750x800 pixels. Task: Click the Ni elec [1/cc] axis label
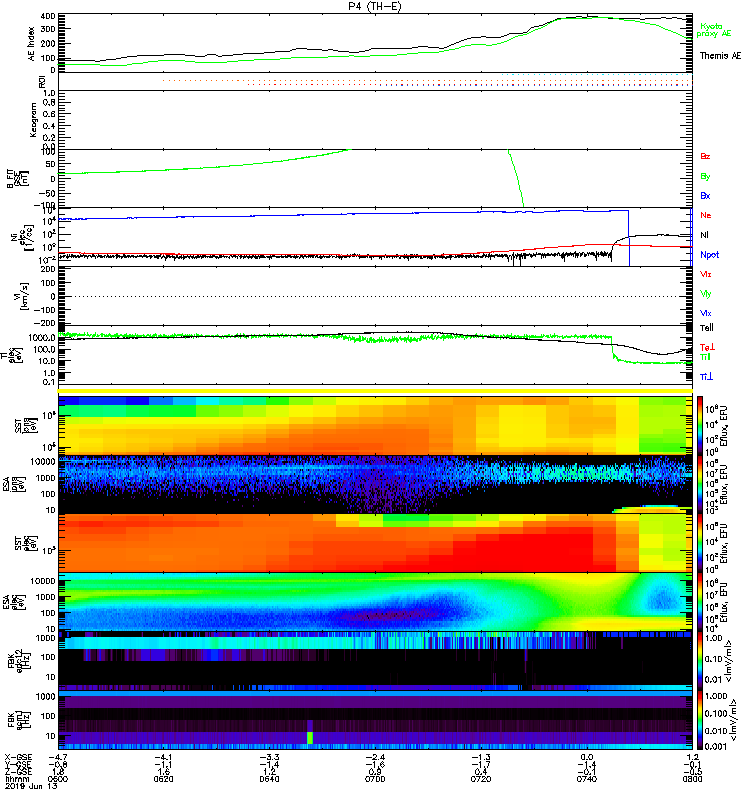pos(23,237)
